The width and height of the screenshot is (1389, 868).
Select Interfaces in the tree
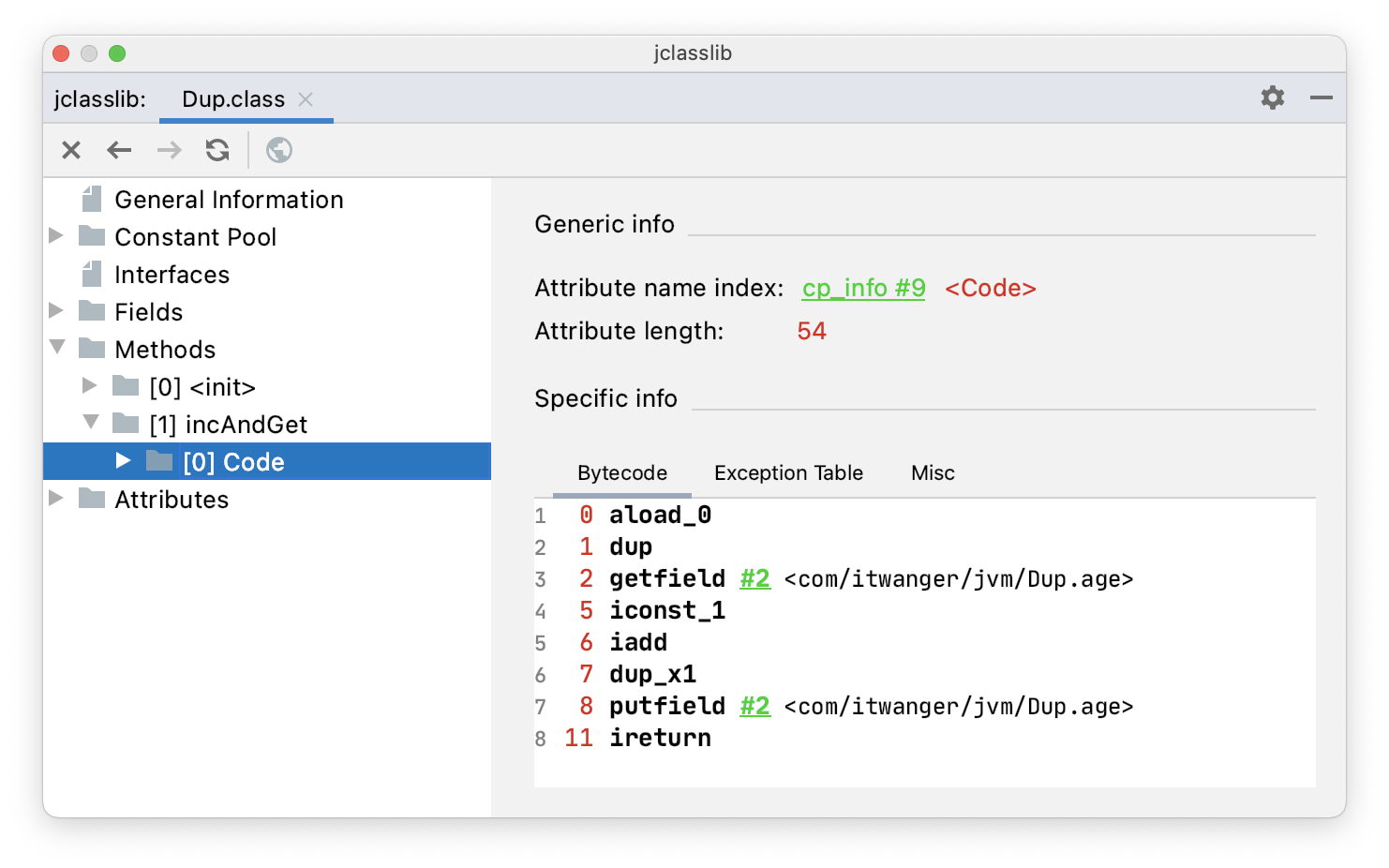click(172, 275)
